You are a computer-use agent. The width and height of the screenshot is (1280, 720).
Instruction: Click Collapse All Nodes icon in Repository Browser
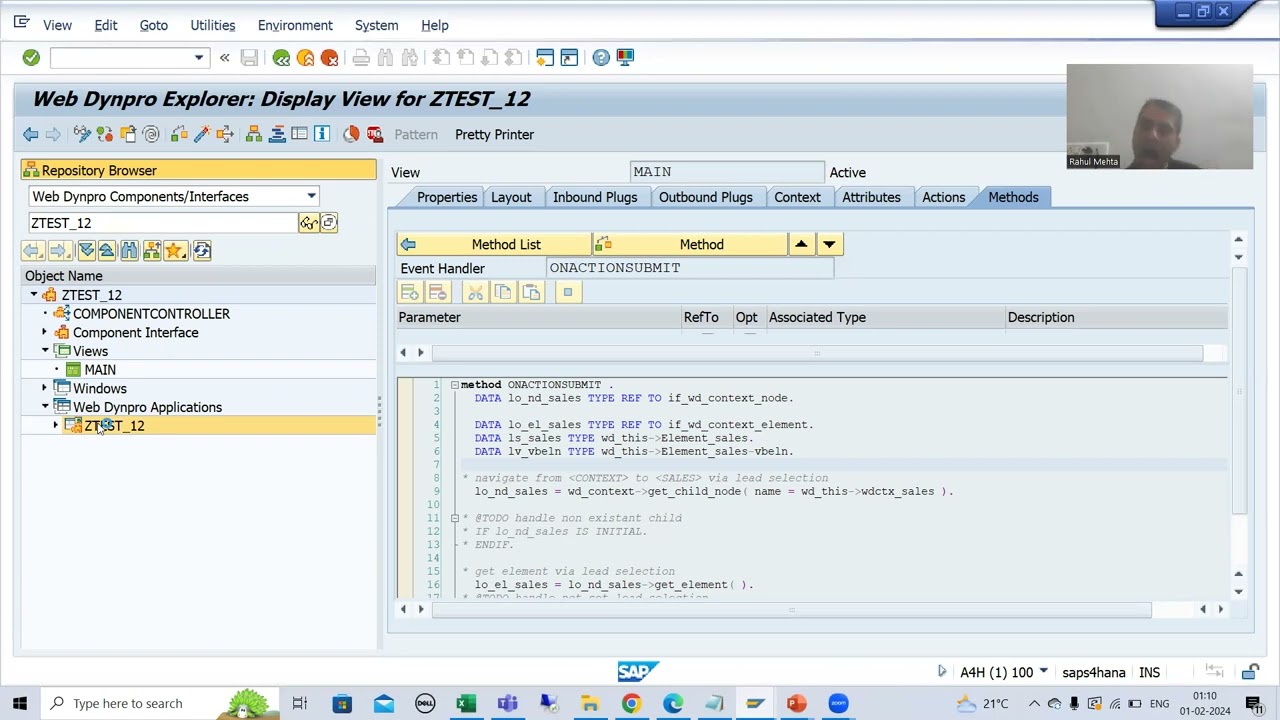(106, 251)
